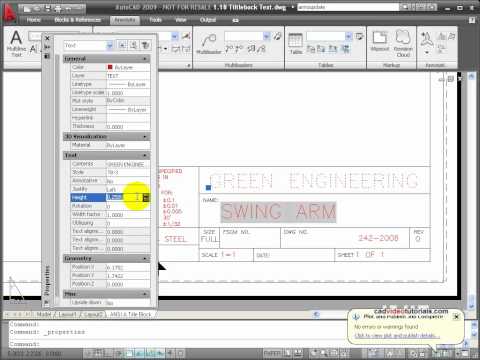Image resolution: width=480 pixels, height=360 pixels.
Task: Open the multileader style manager icon
Action: [277, 36]
